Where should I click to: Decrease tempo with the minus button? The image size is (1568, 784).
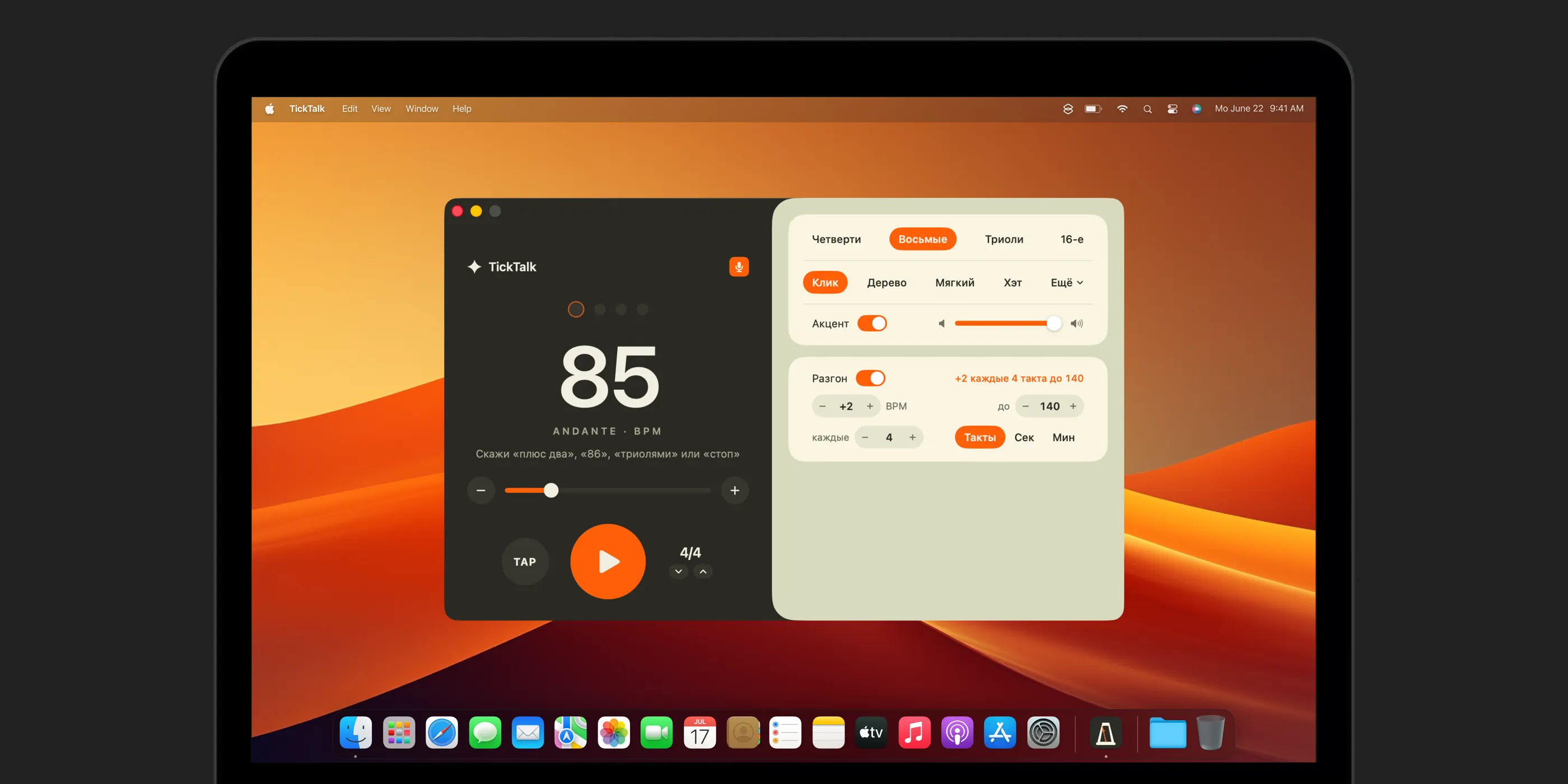point(481,490)
